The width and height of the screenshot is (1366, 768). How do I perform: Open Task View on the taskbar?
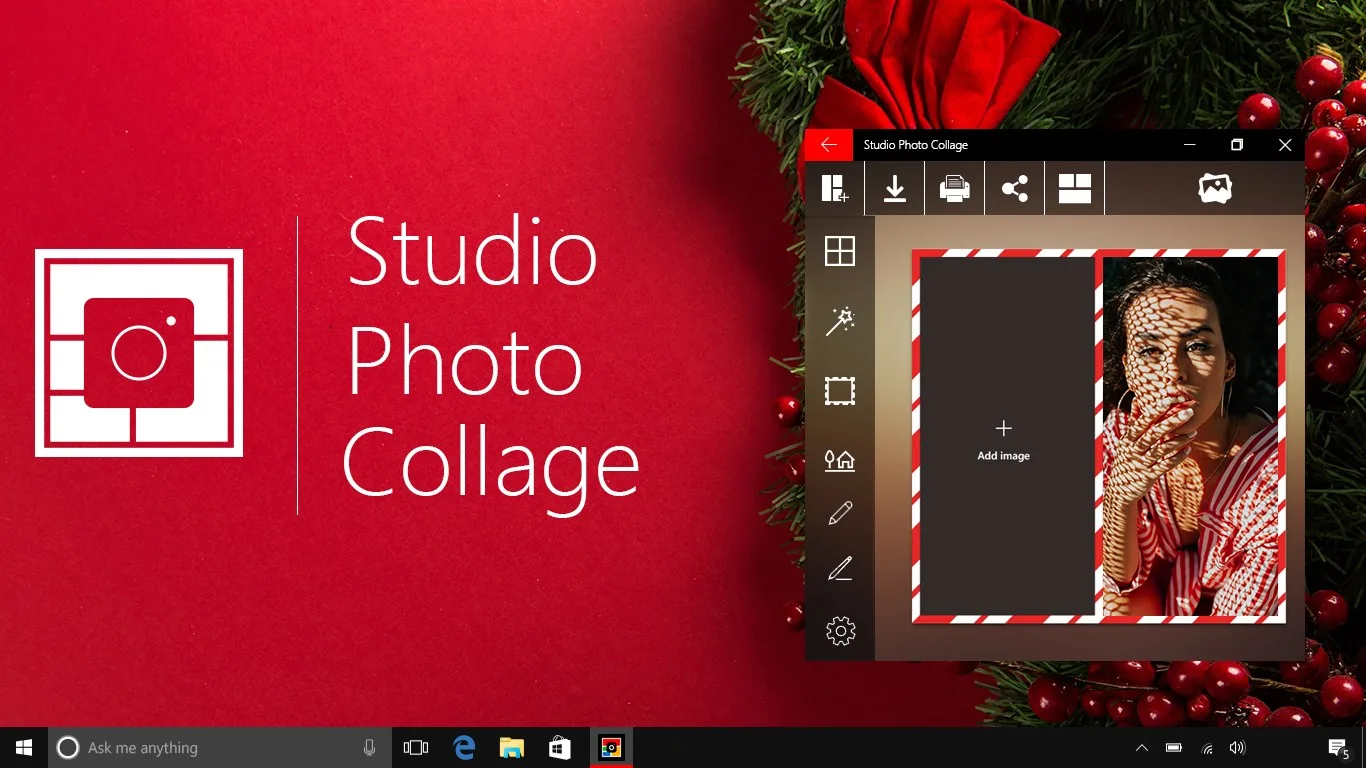coord(415,747)
